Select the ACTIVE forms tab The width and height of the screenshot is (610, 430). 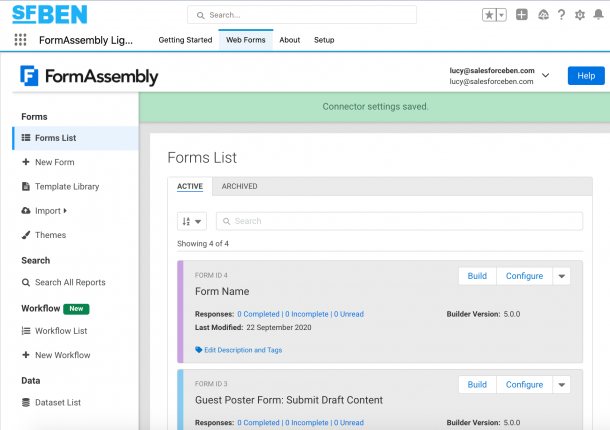pos(190,186)
